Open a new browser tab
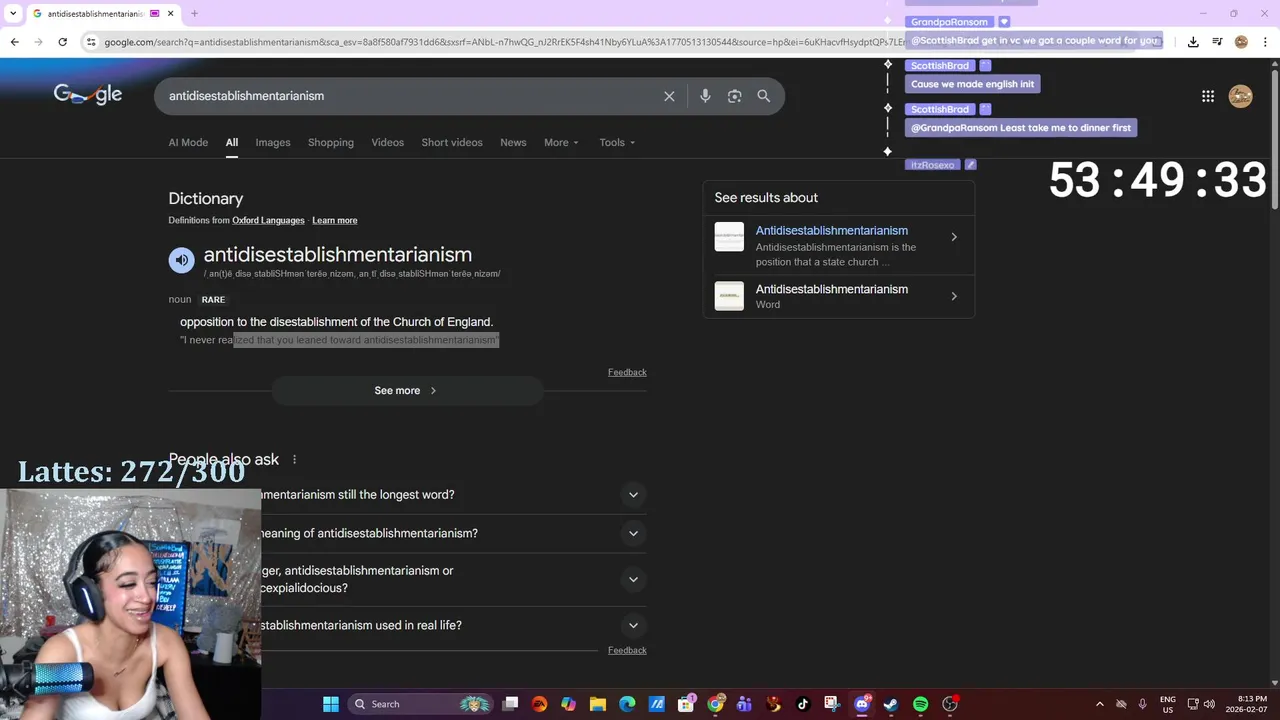1280x720 pixels. coord(194,13)
